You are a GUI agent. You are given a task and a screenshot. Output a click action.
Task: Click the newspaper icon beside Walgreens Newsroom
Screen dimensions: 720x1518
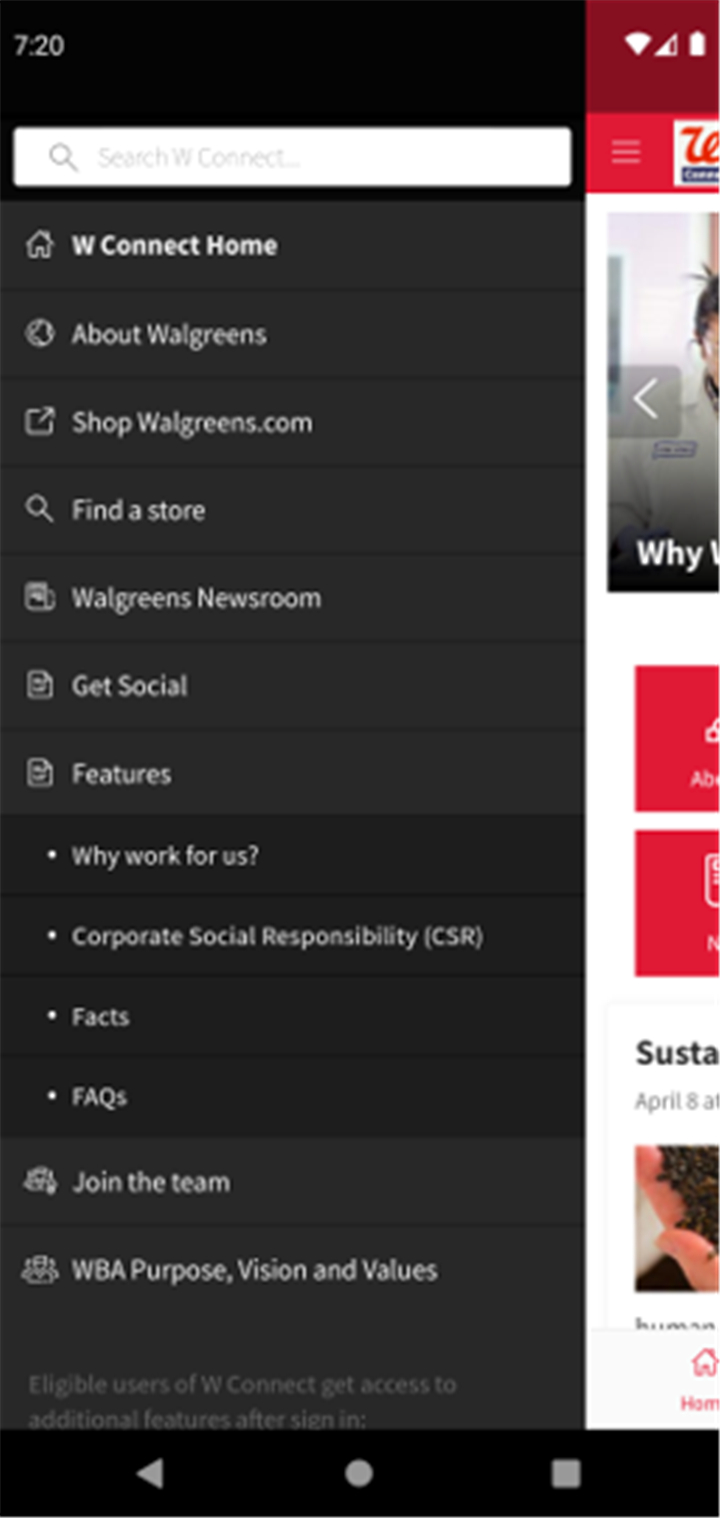39,597
